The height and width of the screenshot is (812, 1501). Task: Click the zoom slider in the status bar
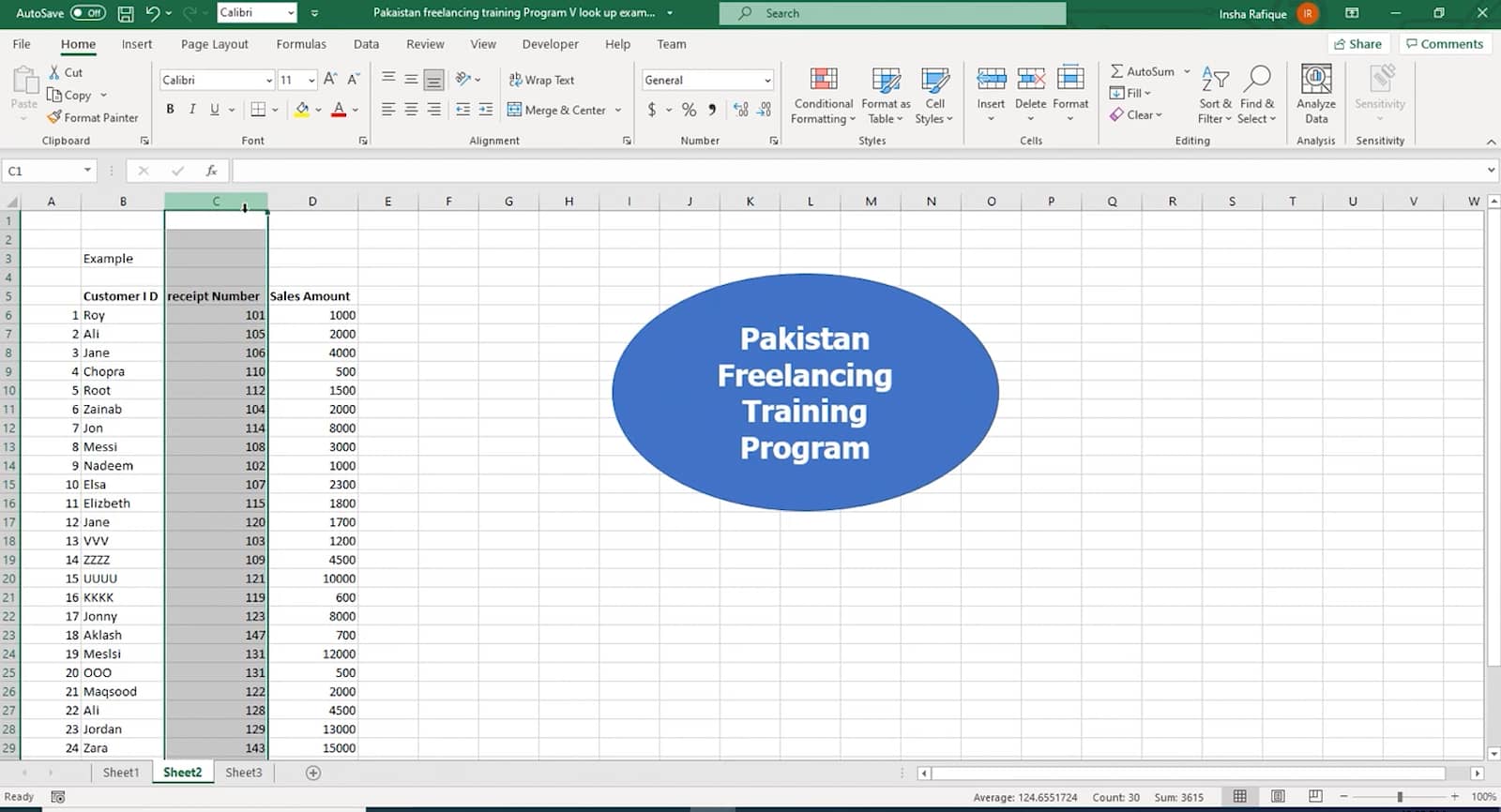(x=1400, y=797)
